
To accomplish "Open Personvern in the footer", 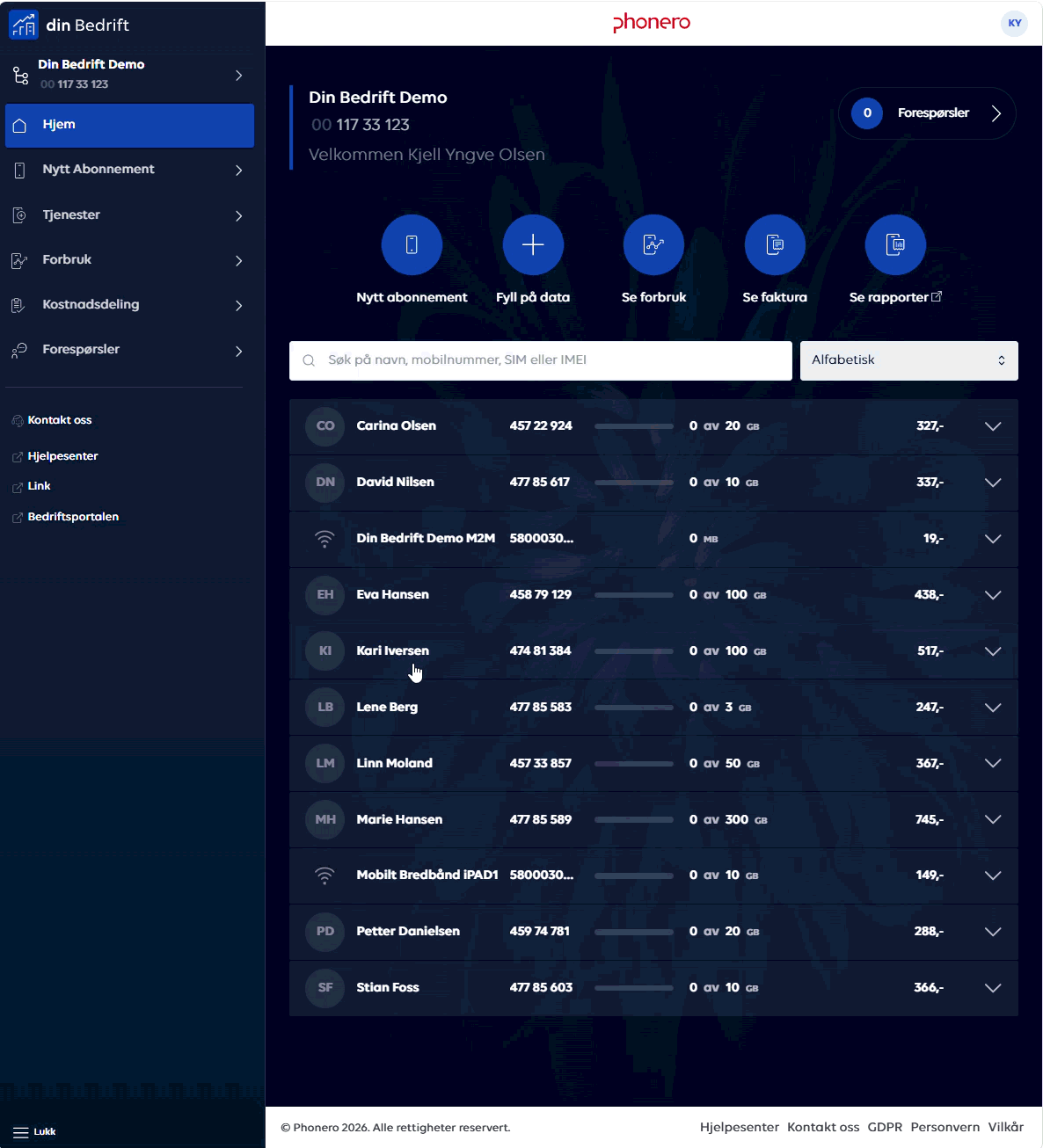I will click(945, 1127).
